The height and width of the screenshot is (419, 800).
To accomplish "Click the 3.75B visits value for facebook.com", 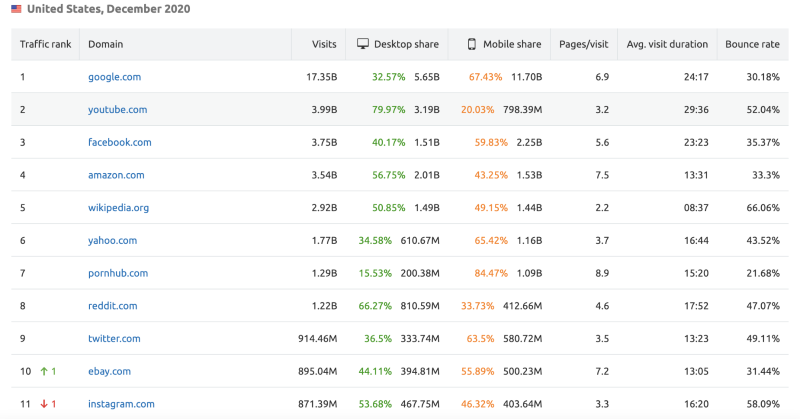I will point(324,142).
